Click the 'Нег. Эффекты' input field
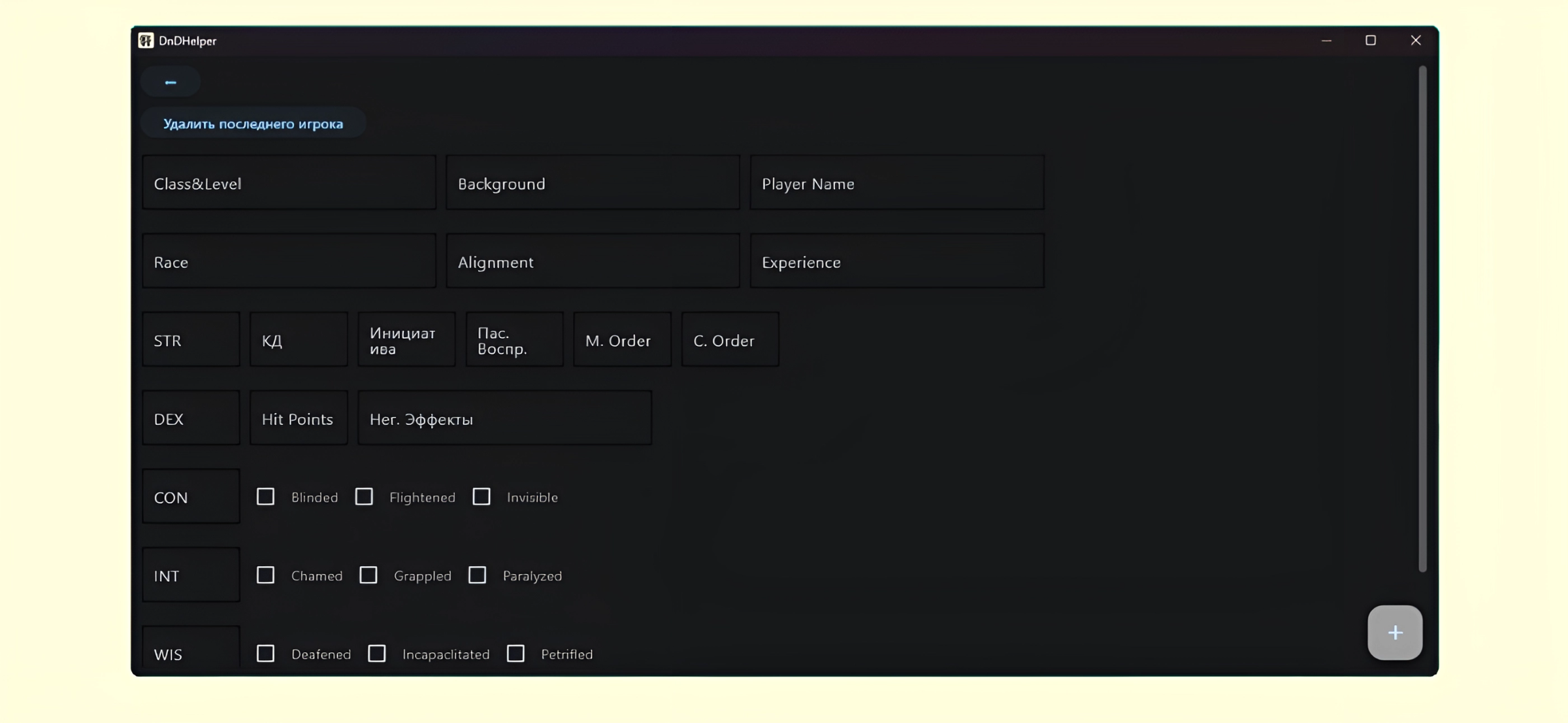1568x723 pixels. coord(504,418)
